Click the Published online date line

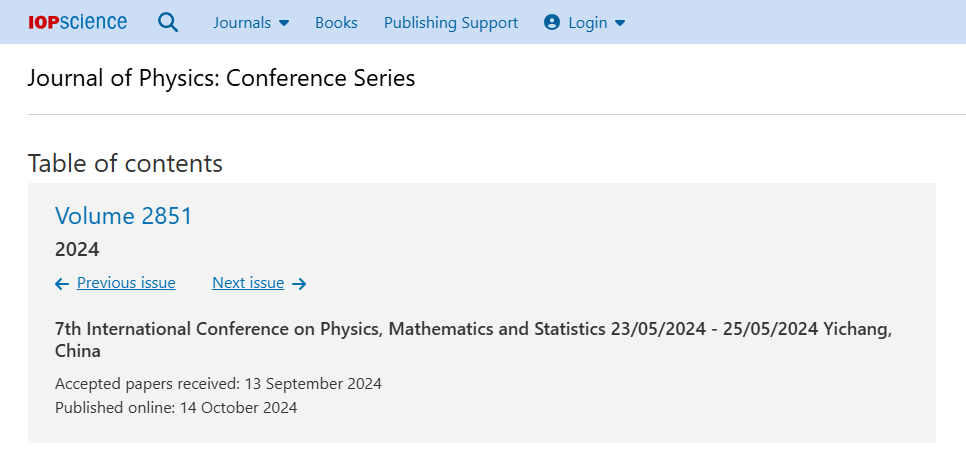point(176,407)
